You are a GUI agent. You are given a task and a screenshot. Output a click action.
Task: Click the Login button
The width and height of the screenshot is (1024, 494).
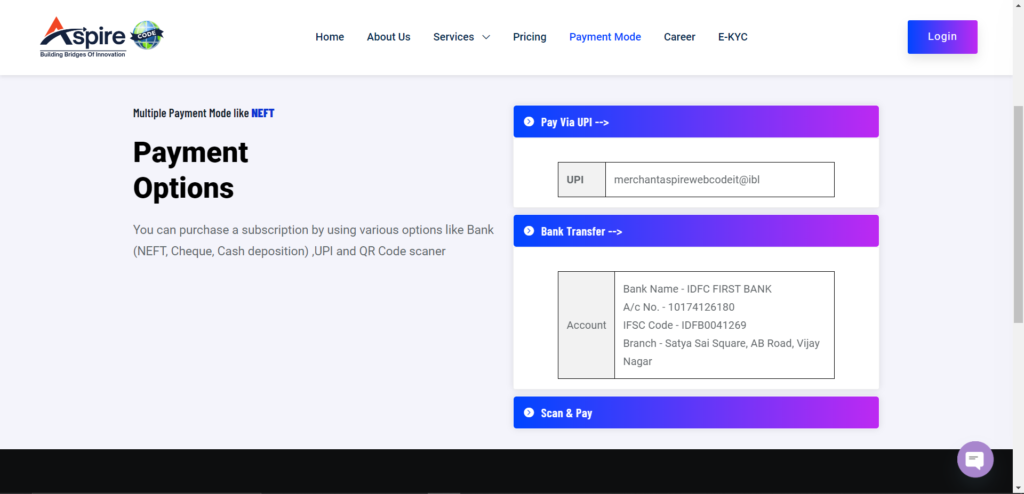[942, 37]
